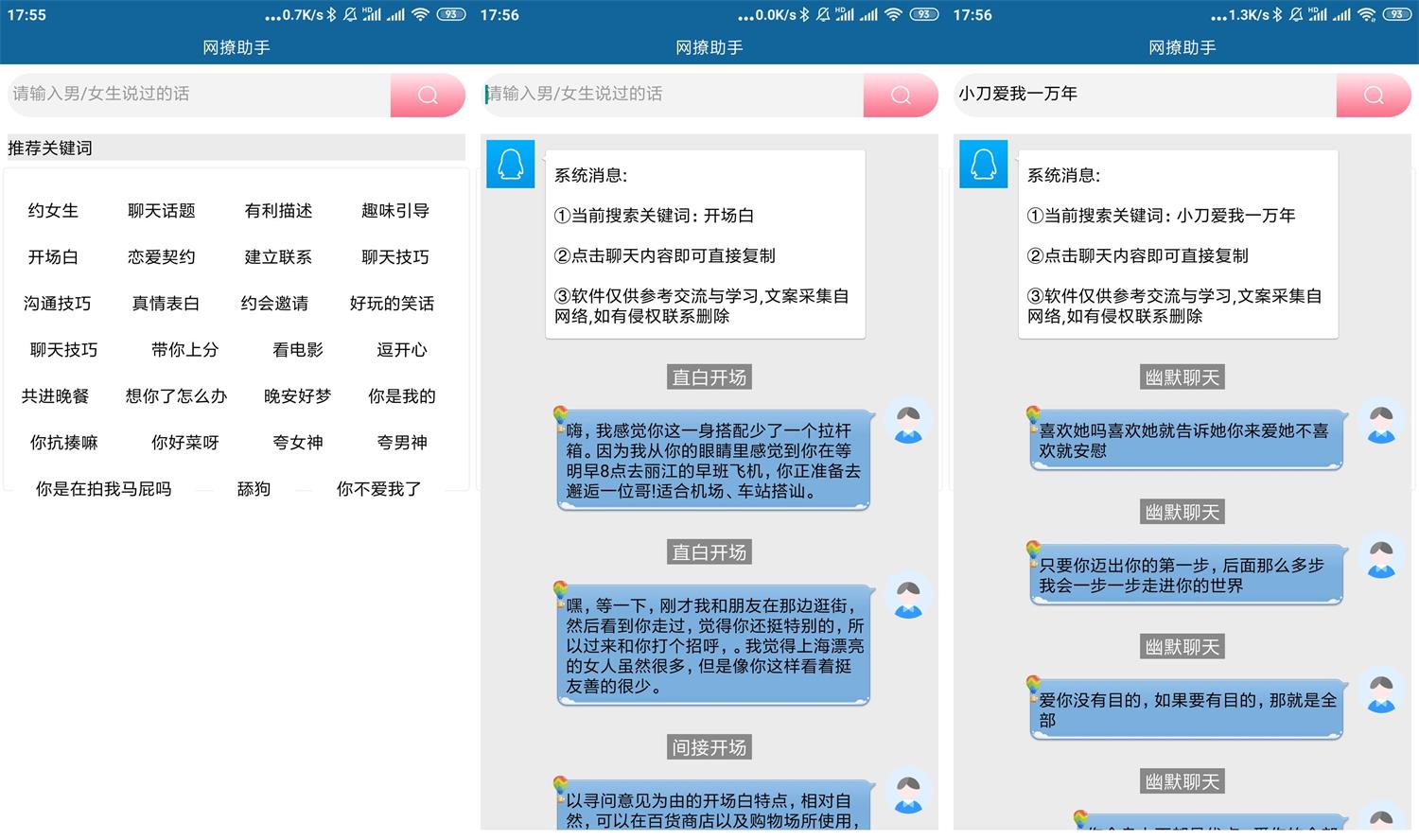Screen dimensions: 1419x840
Task: Tap the user avatar beside 嘿，等一下 message
Action: tap(908, 596)
